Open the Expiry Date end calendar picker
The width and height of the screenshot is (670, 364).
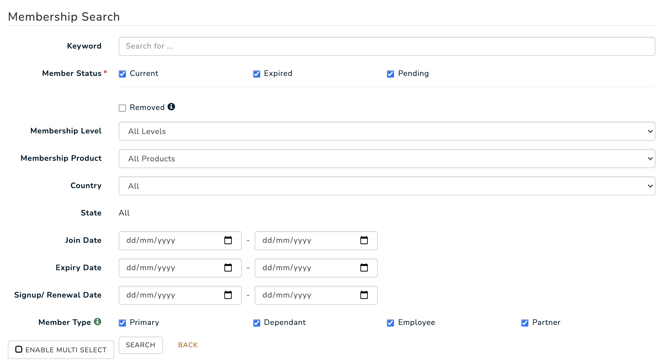point(364,267)
